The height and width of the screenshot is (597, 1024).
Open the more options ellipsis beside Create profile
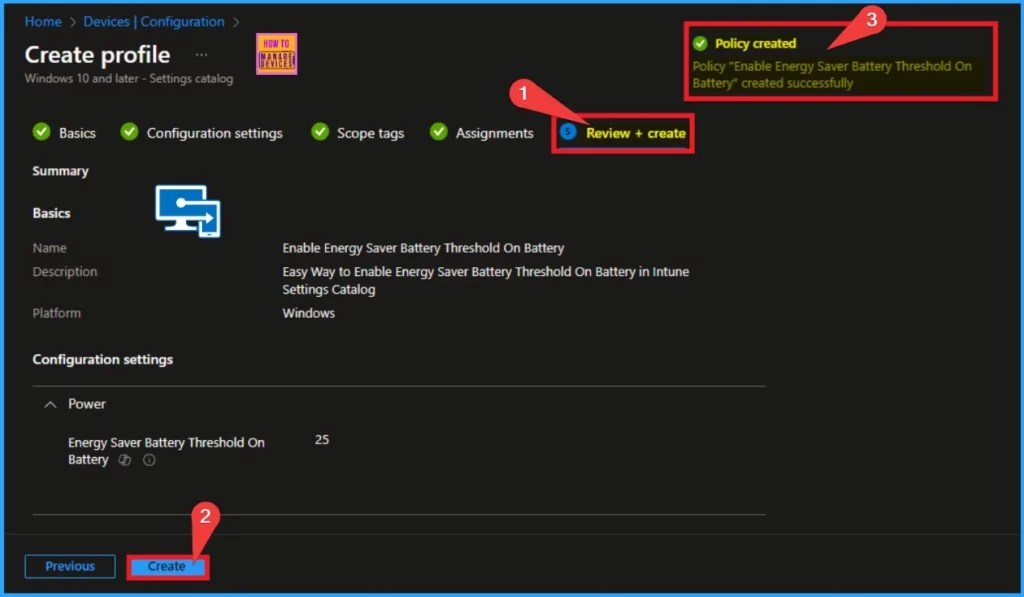(x=201, y=55)
